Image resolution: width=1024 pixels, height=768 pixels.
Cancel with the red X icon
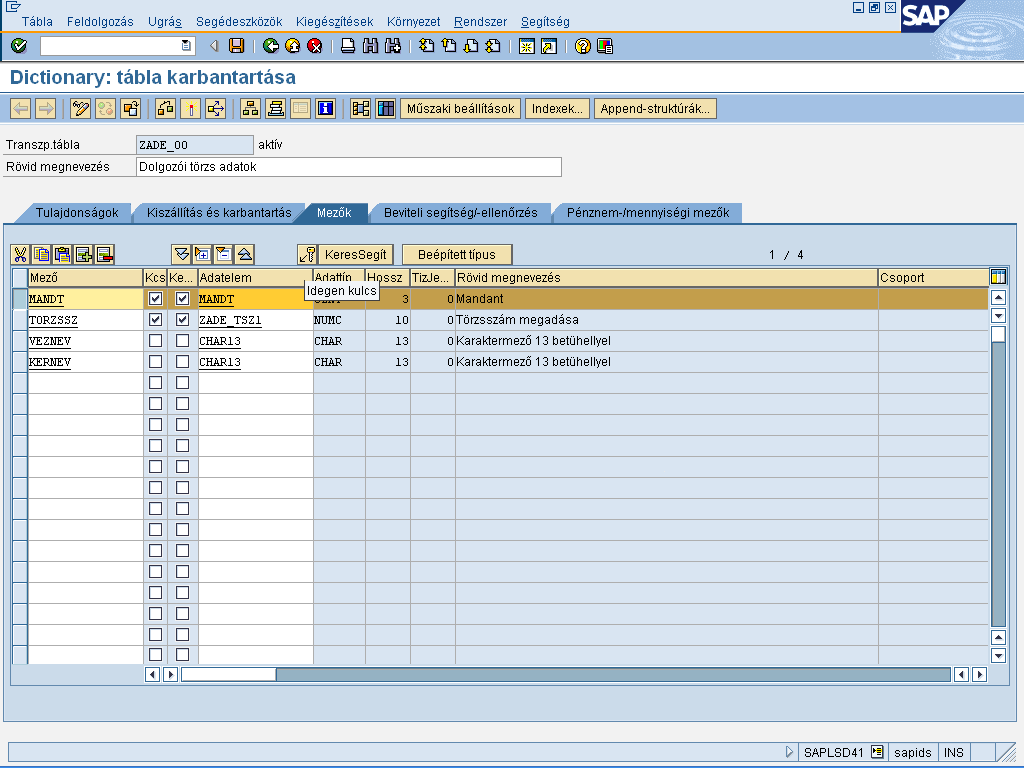(315, 46)
